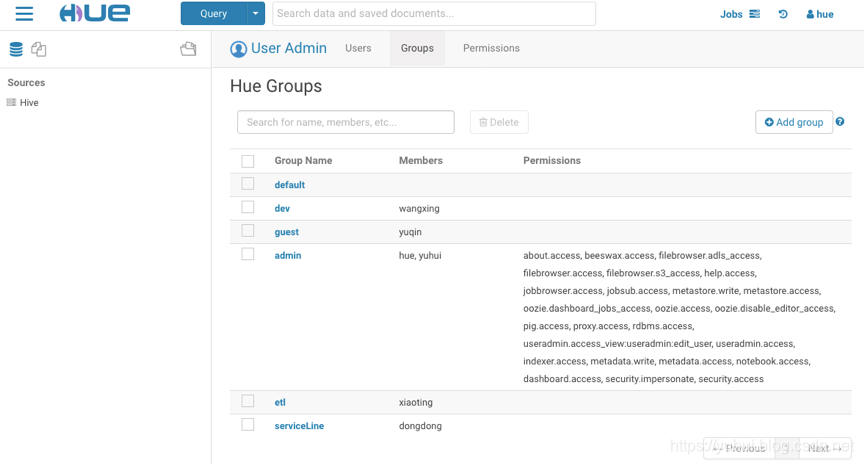Click the yuqin member cell
Screen dimensions: 864x464
pyautogui.click(x=410, y=232)
